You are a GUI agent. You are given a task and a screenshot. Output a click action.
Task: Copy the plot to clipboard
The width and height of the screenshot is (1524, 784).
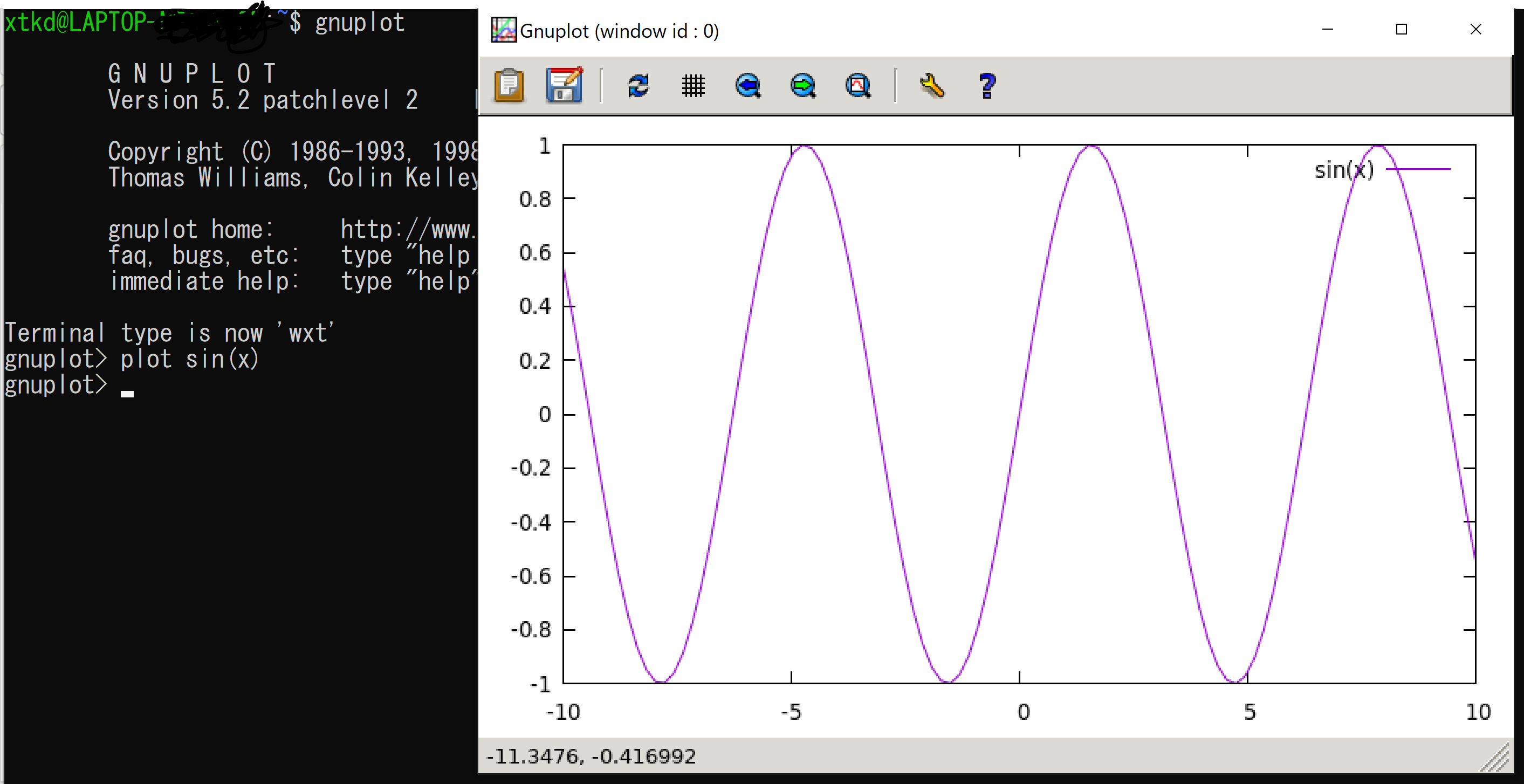[x=508, y=86]
